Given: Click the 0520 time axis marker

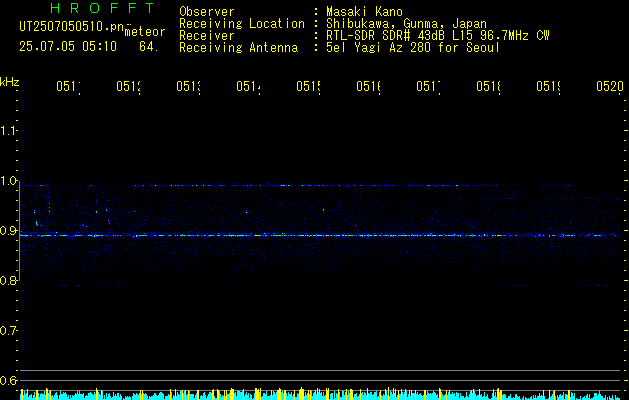Looking at the screenshot, I should coord(610,86).
